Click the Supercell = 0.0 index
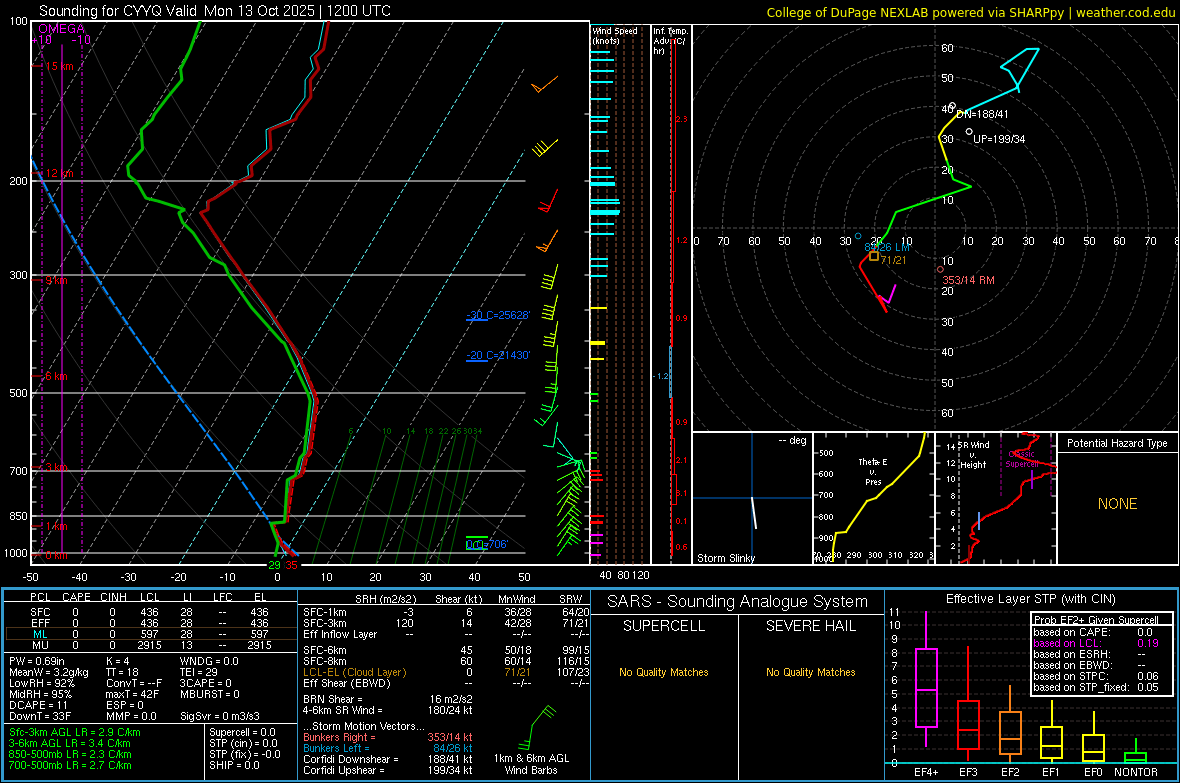 (x=242, y=732)
